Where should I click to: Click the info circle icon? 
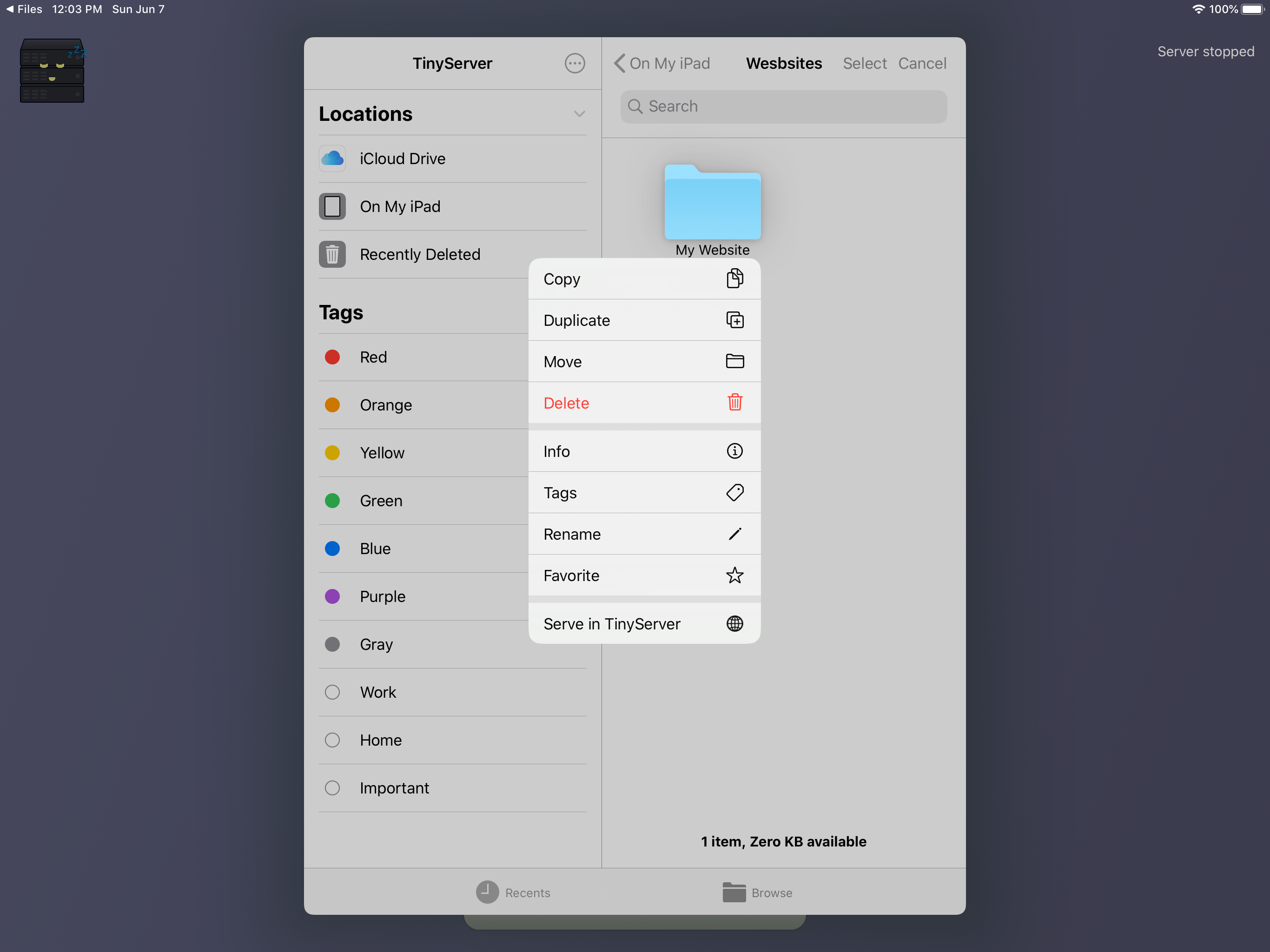734,451
